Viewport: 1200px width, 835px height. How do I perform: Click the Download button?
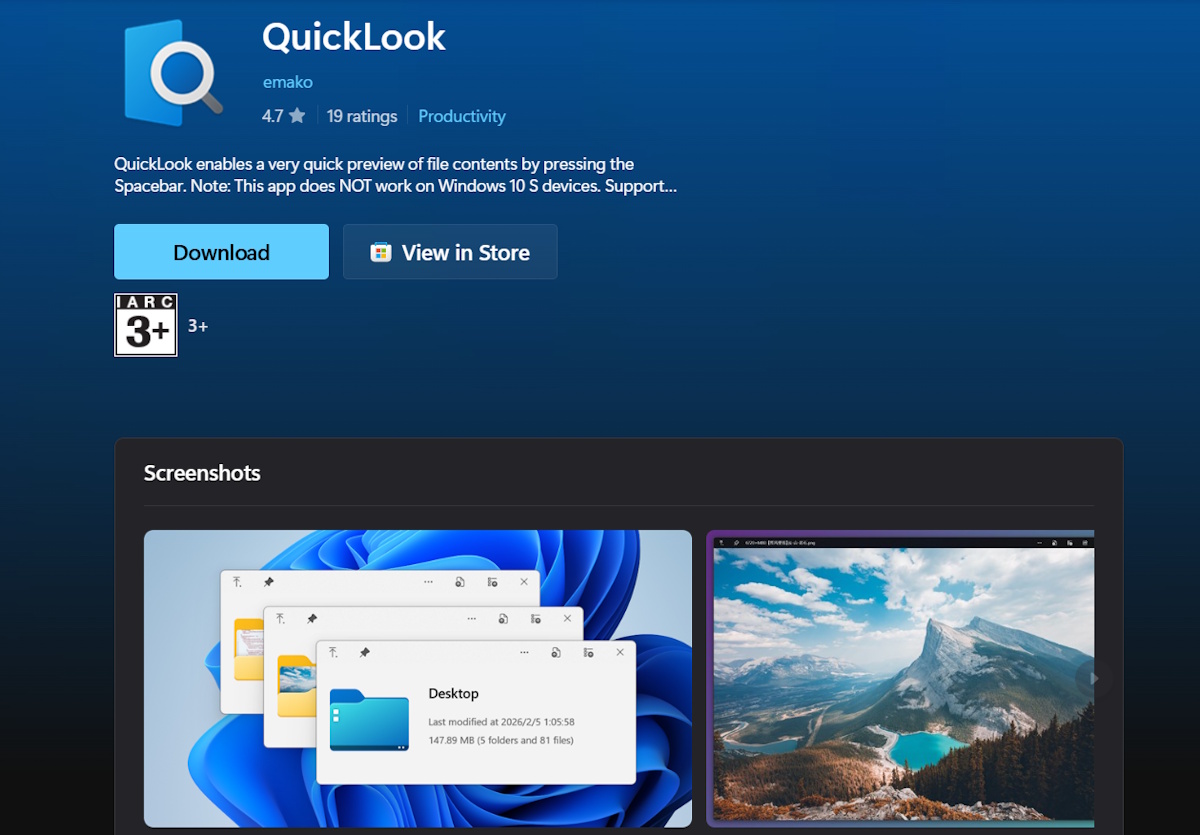click(221, 252)
